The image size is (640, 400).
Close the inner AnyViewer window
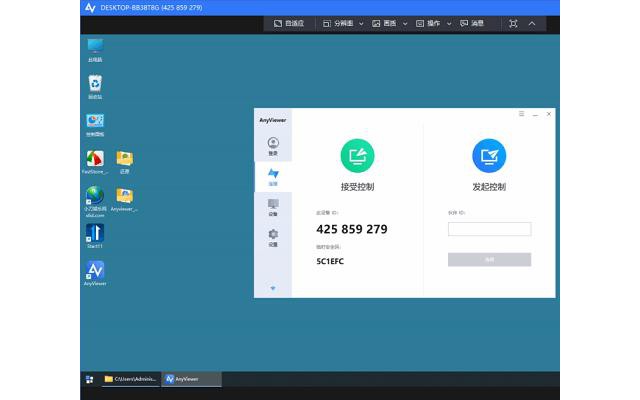coord(549,114)
